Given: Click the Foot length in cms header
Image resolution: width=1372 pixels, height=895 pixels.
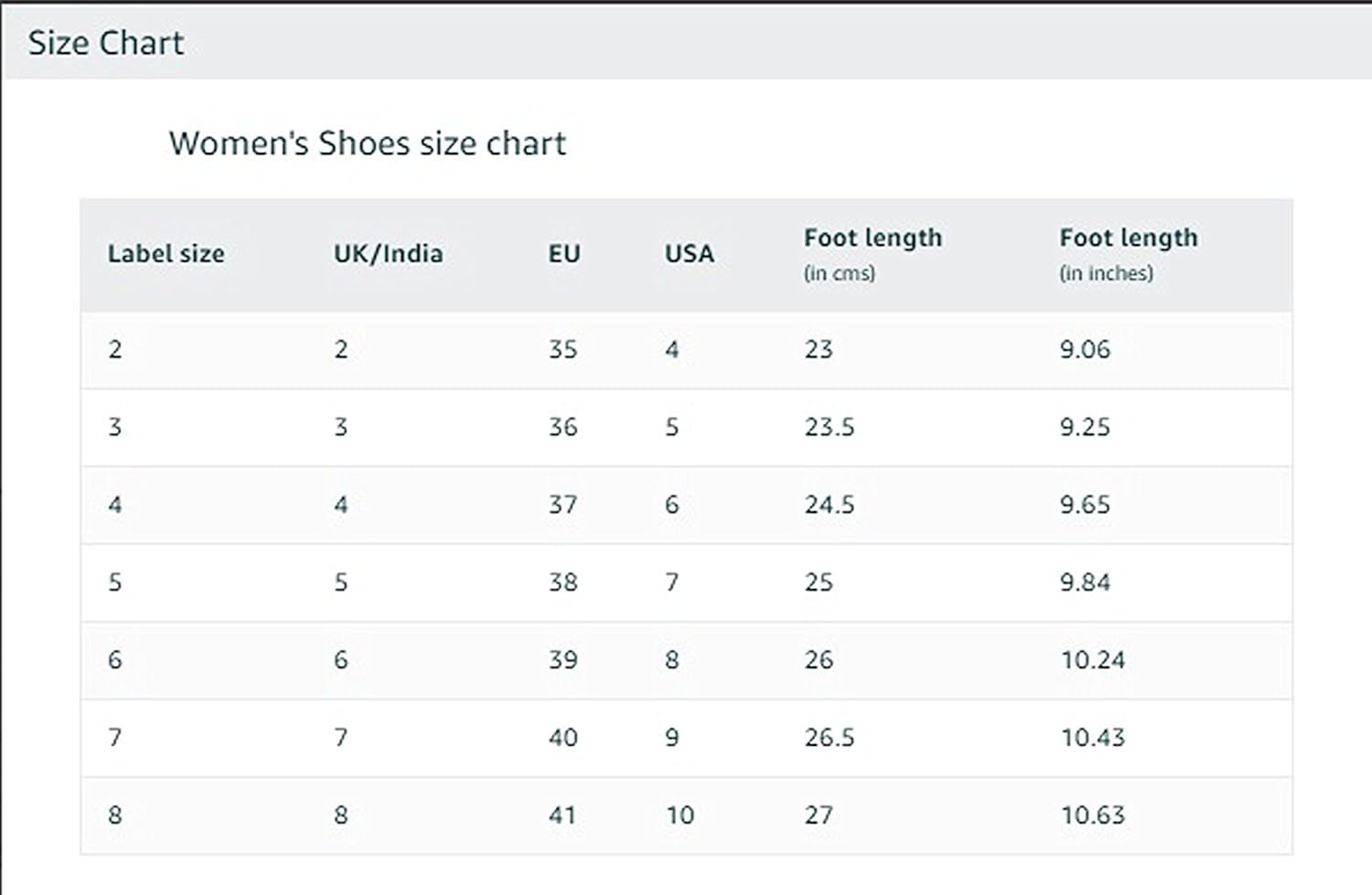Looking at the screenshot, I should [x=873, y=253].
